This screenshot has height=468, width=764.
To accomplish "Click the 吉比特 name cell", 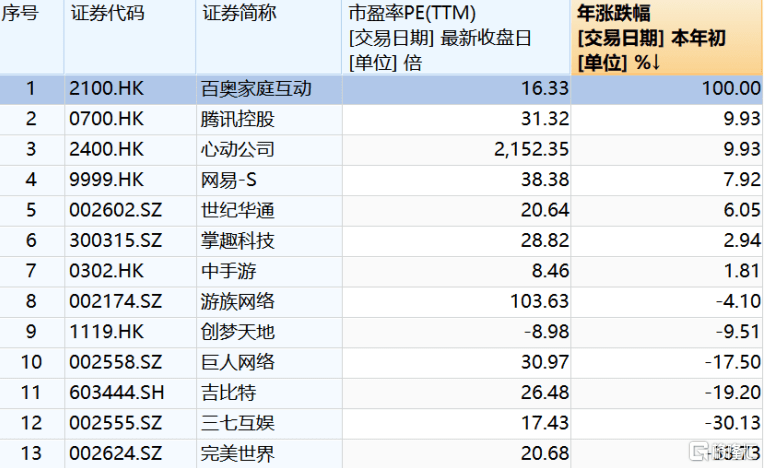I will tap(229, 393).
